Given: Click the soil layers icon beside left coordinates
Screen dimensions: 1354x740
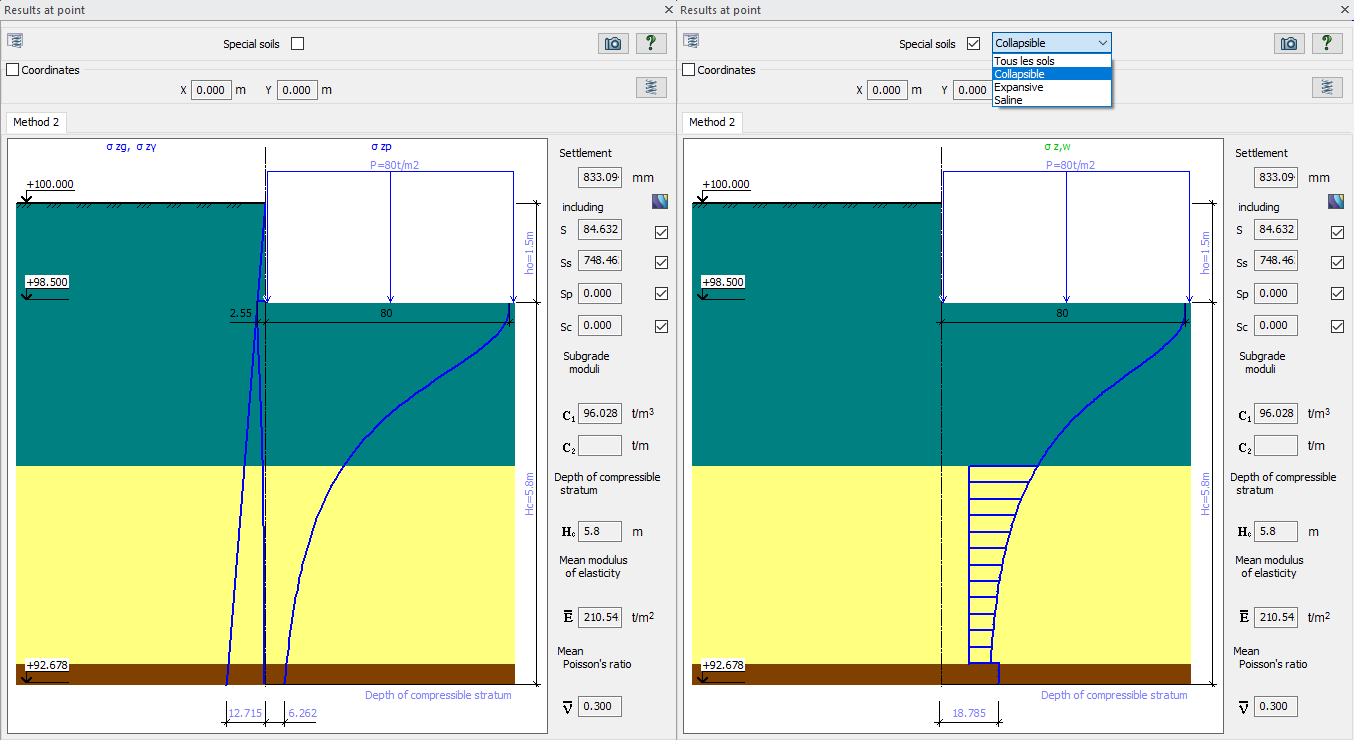Looking at the screenshot, I should pos(651,87).
